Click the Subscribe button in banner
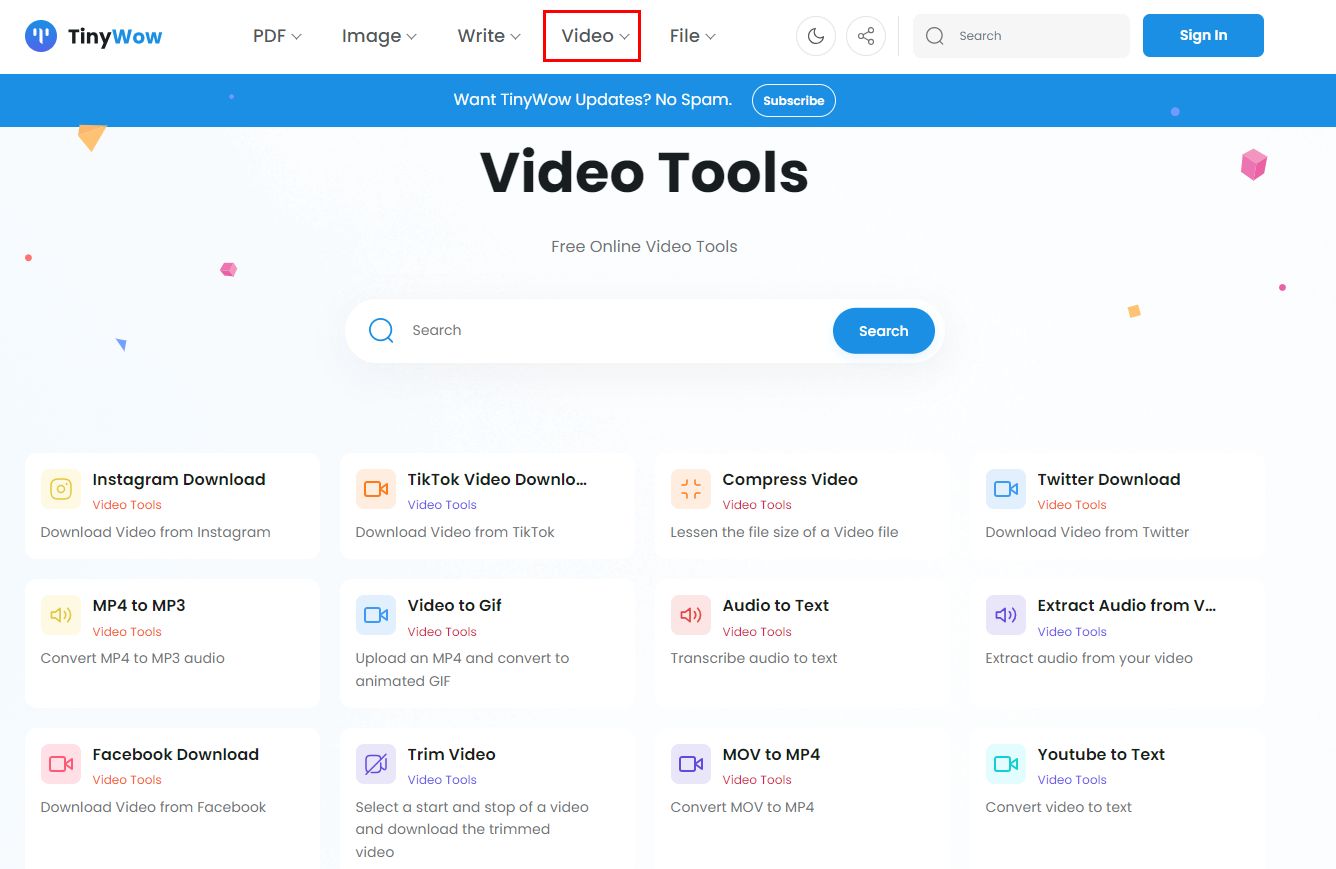Screen dimensions: 1336x869 [794, 100]
